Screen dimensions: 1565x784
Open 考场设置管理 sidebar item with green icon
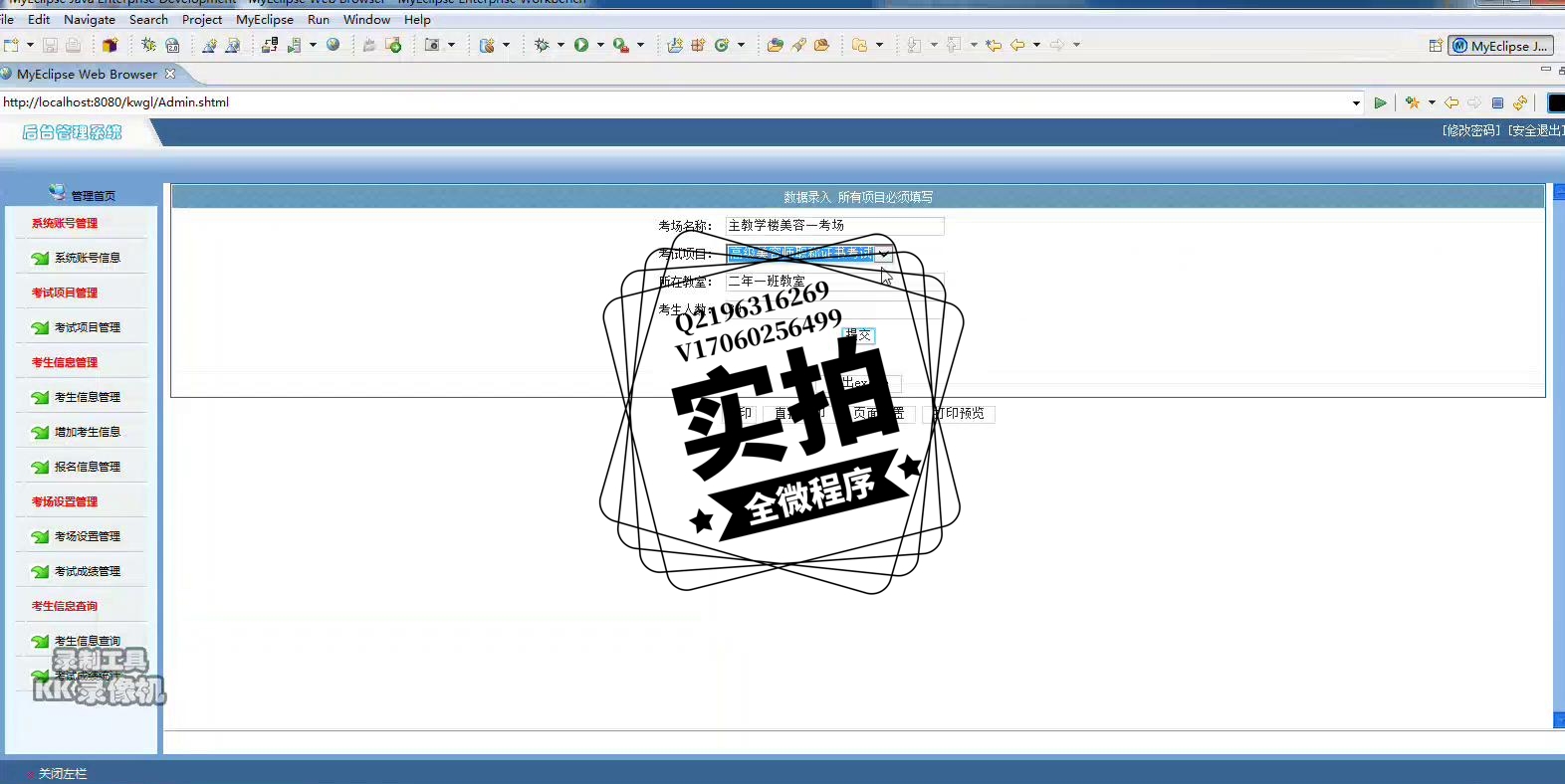click(87, 536)
